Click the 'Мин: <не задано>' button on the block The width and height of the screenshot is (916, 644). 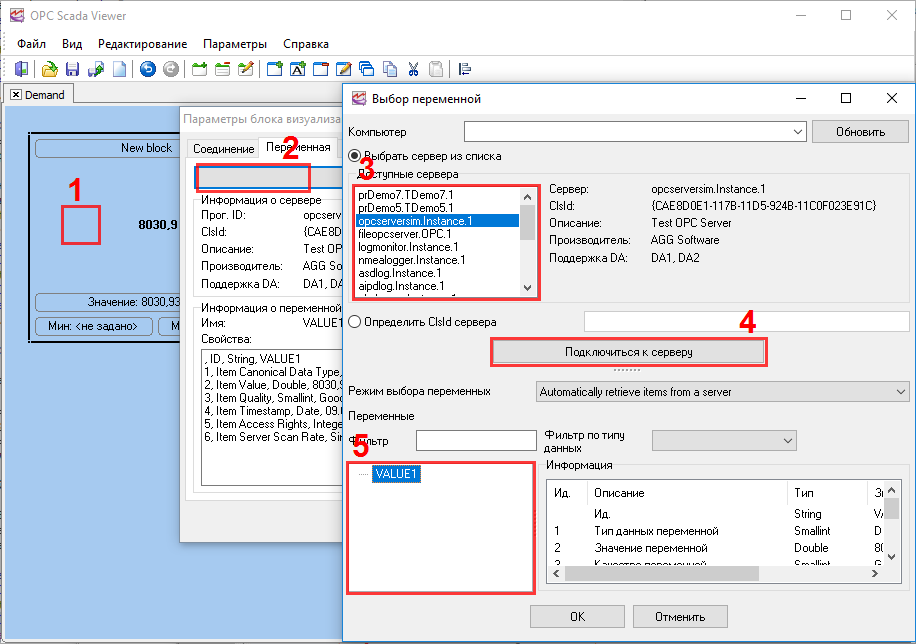pos(93,326)
